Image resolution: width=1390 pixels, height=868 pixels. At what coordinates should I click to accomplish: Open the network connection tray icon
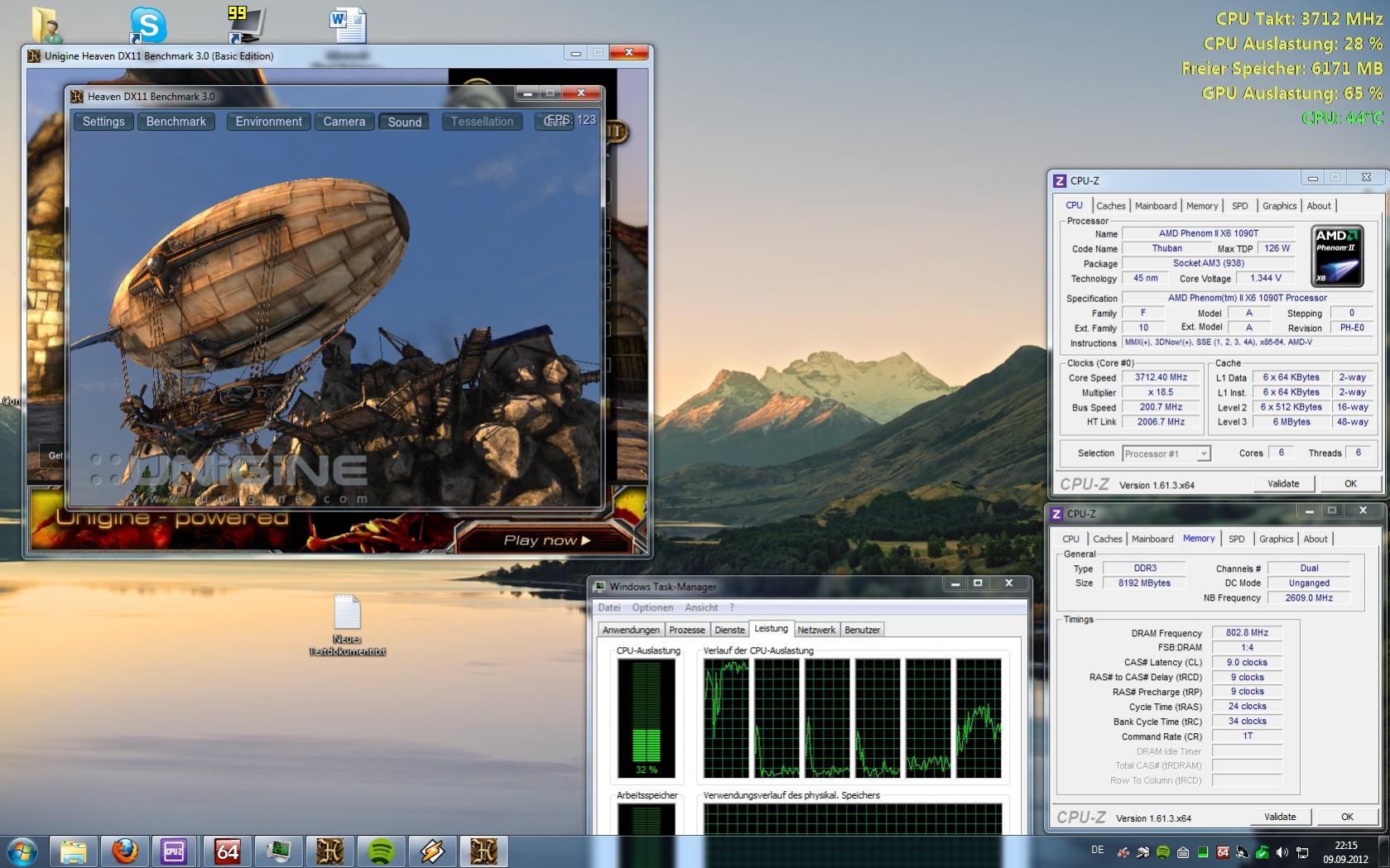[x=1302, y=851]
